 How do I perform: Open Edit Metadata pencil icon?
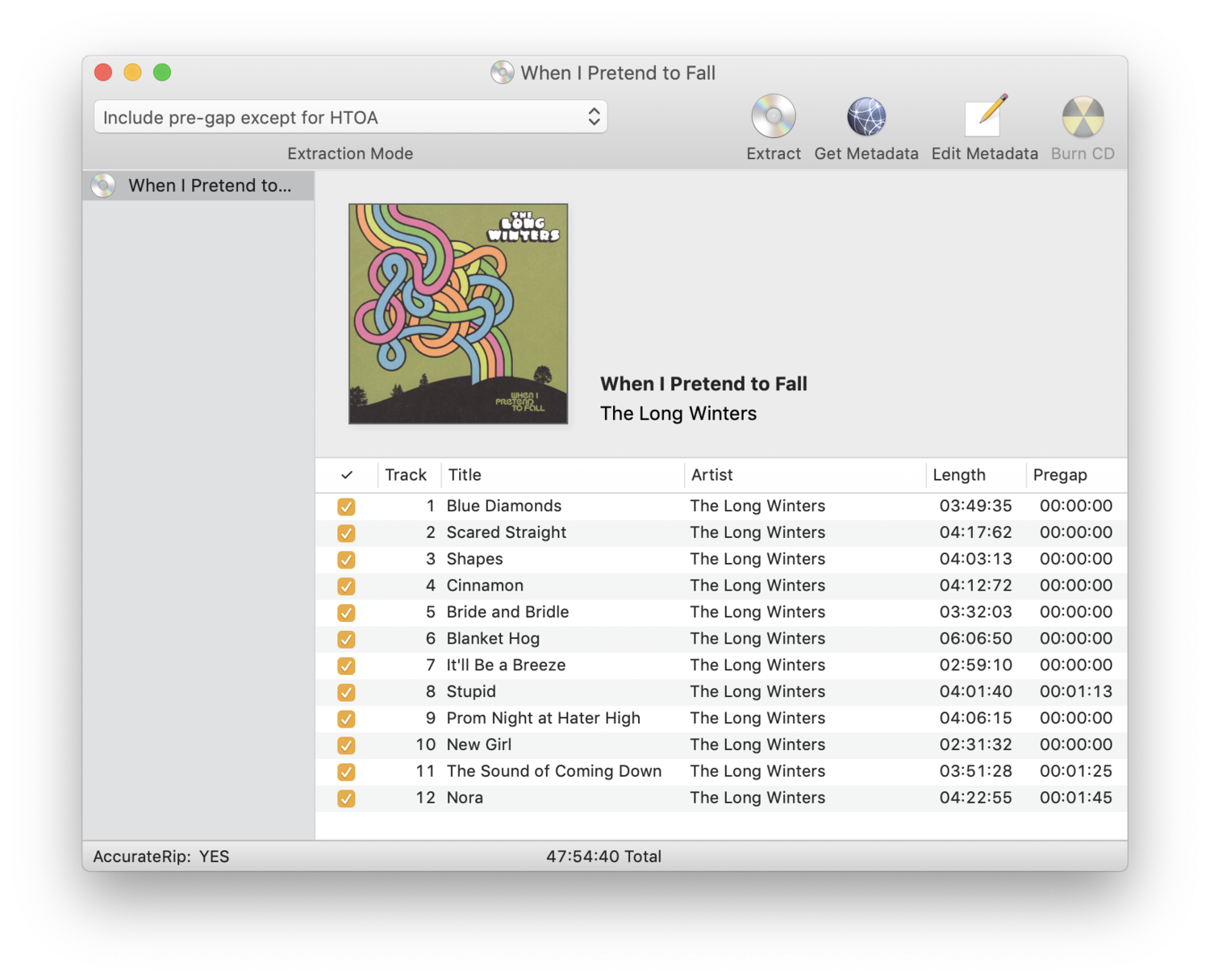tap(985, 117)
